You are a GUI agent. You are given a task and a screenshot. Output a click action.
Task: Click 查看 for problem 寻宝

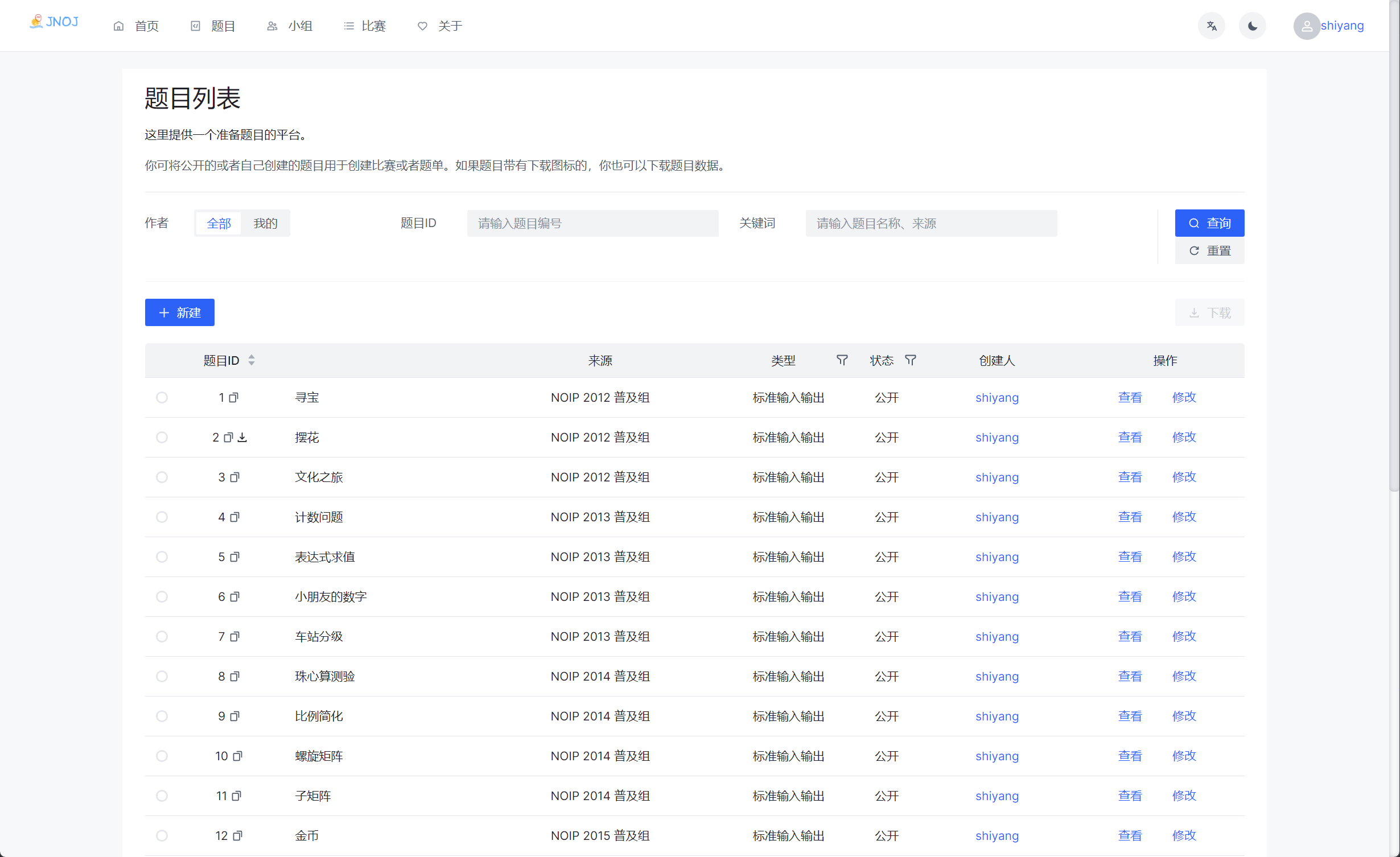tap(1130, 397)
